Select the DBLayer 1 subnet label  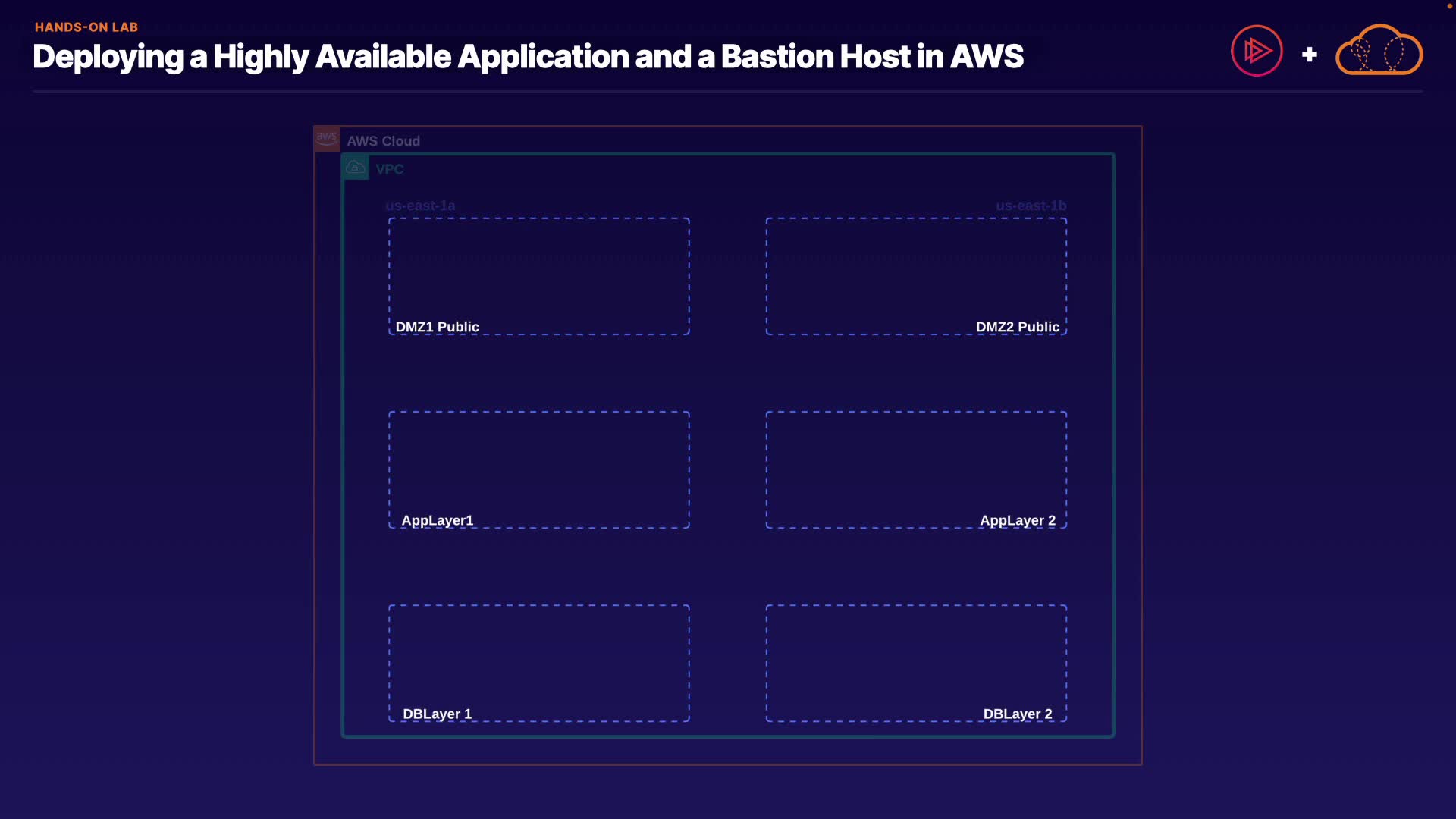[x=437, y=714]
